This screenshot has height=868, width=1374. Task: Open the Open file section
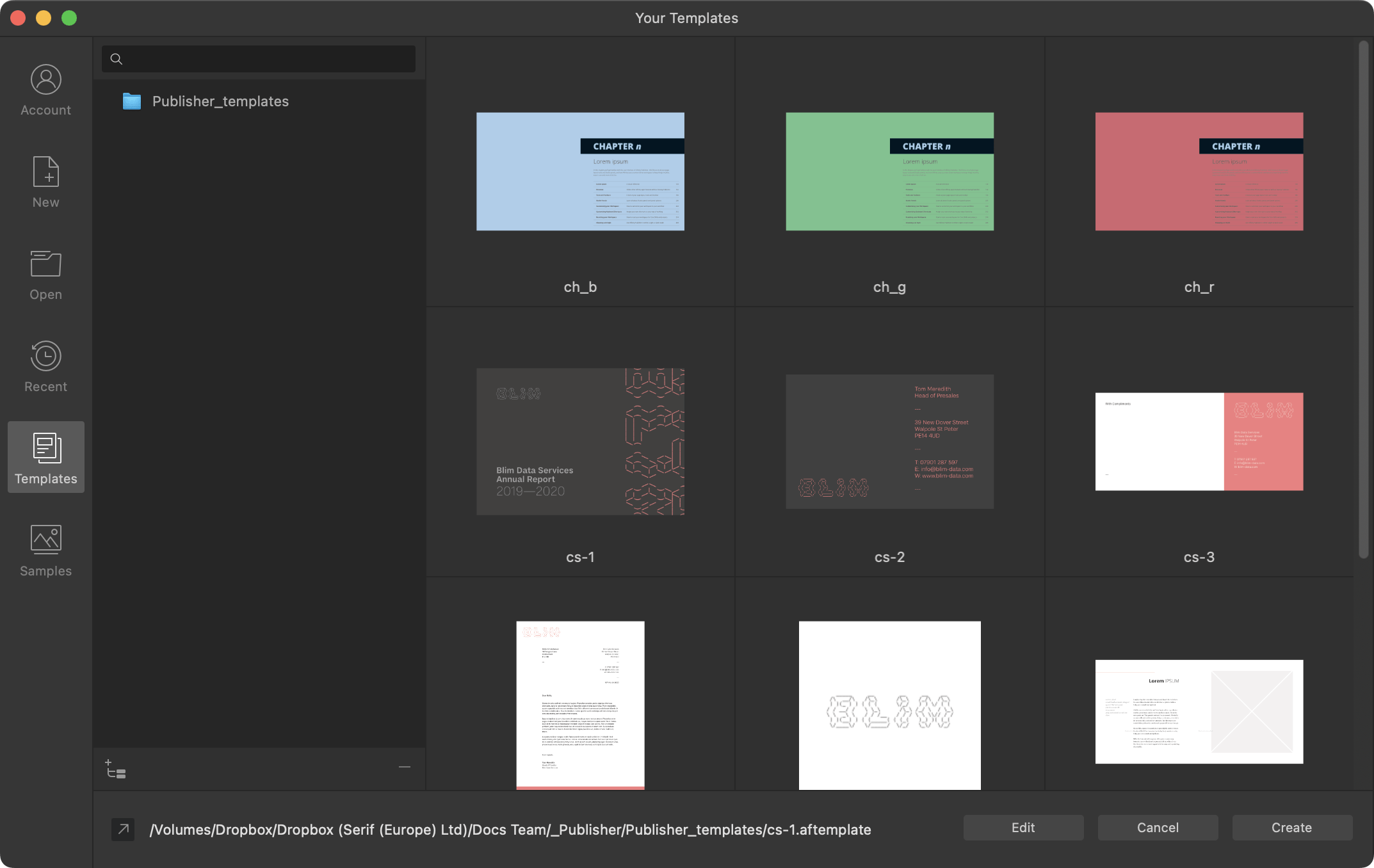point(45,273)
